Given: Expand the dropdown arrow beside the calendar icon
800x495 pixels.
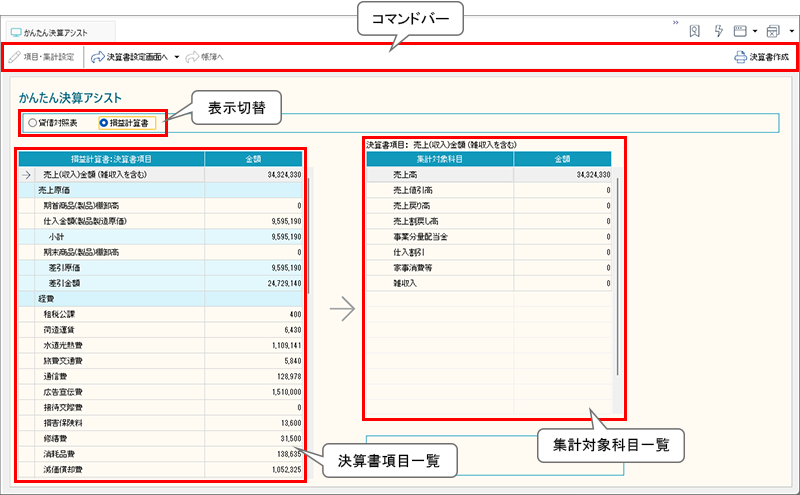Looking at the screenshot, I should coord(791,31).
